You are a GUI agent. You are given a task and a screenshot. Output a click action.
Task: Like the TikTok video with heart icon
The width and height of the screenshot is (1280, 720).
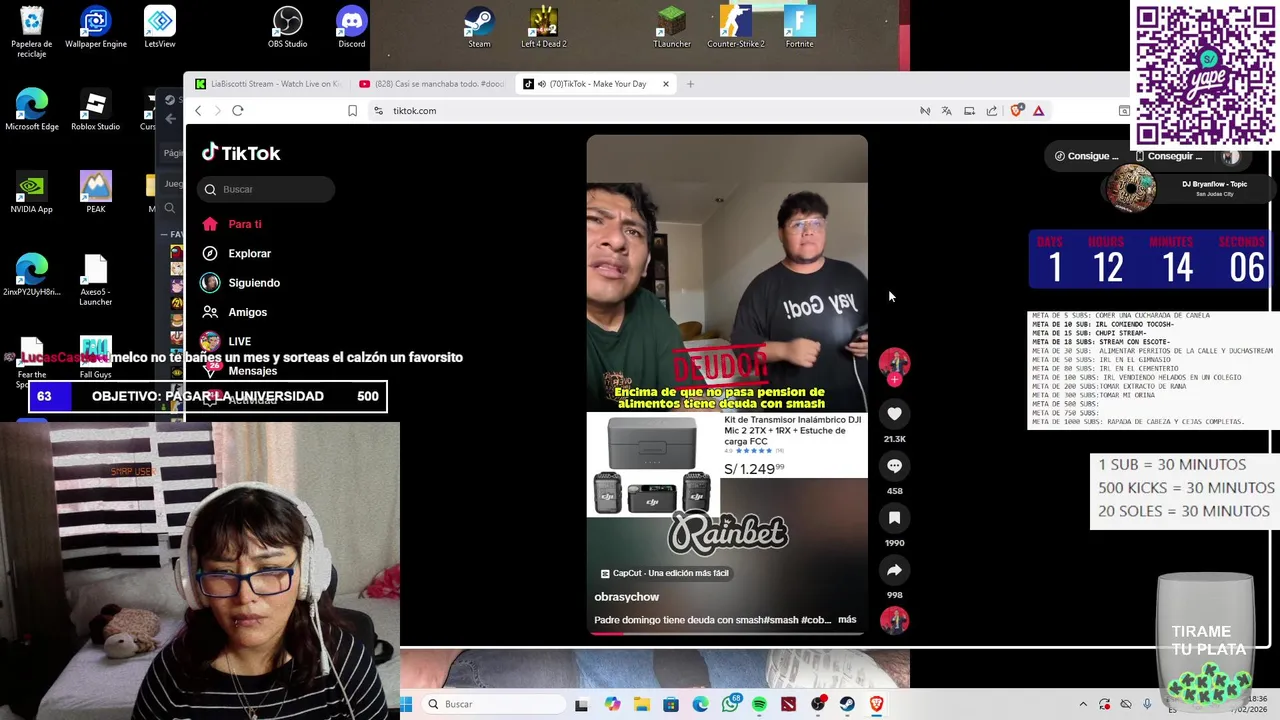(x=894, y=414)
